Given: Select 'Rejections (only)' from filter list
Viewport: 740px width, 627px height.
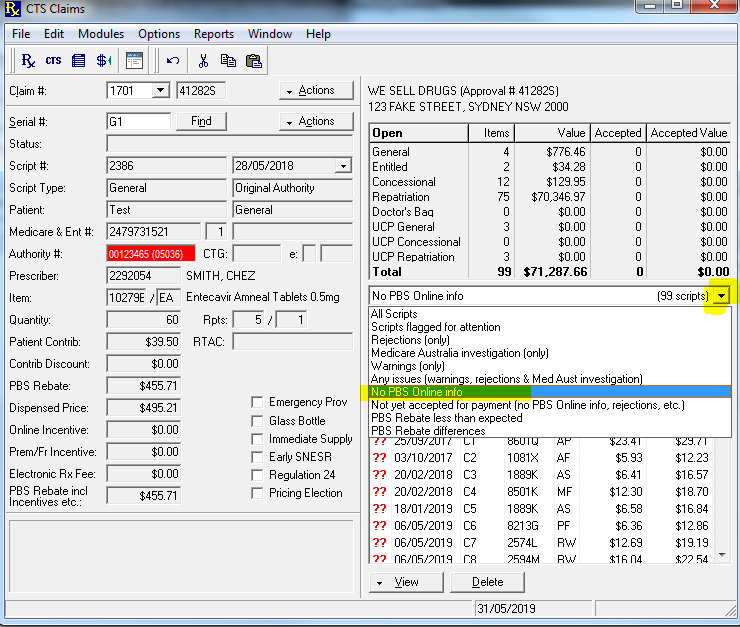Looking at the screenshot, I should point(410,340).
